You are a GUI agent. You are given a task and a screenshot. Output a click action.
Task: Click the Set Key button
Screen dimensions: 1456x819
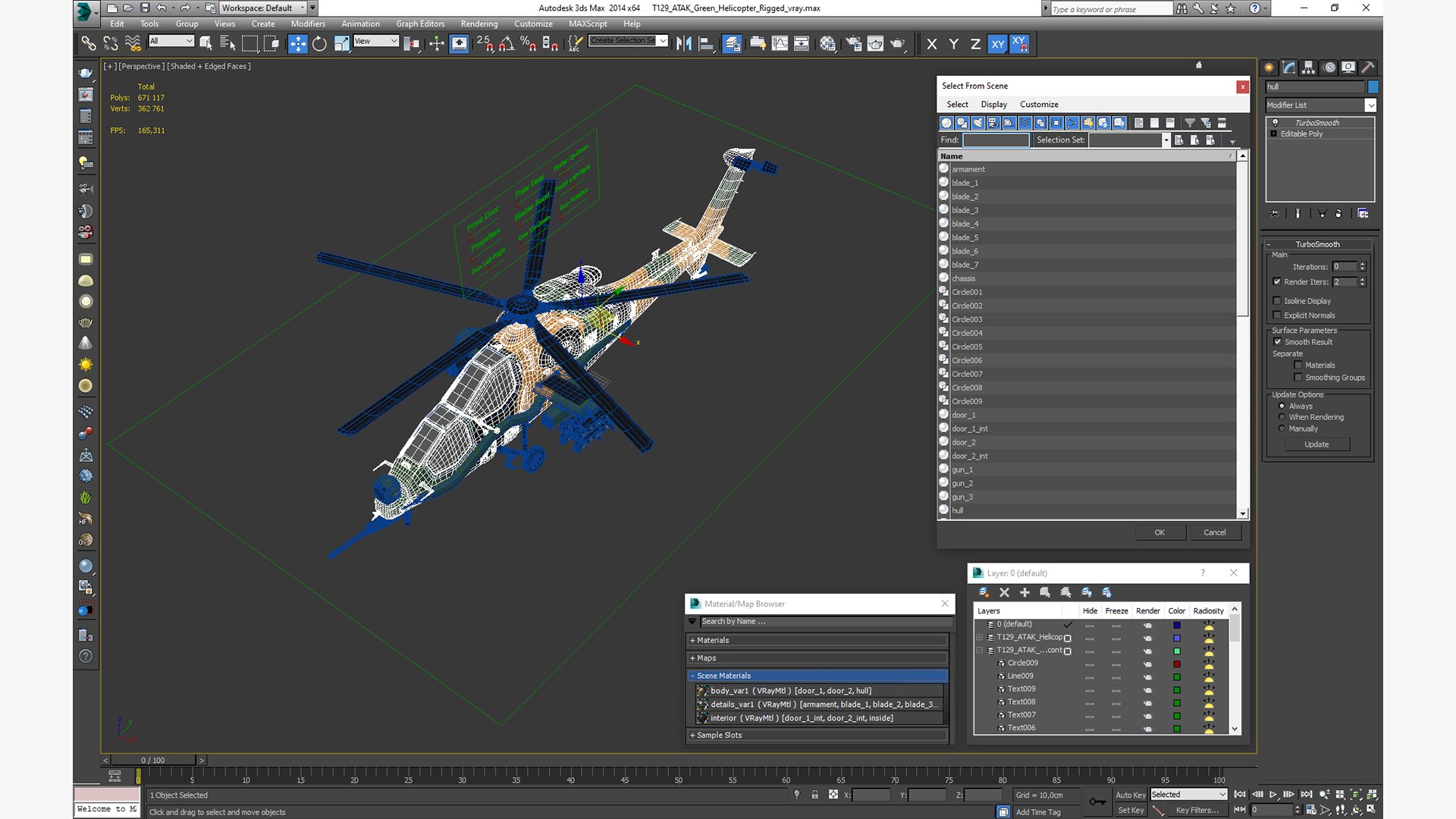click(1130, 811)
